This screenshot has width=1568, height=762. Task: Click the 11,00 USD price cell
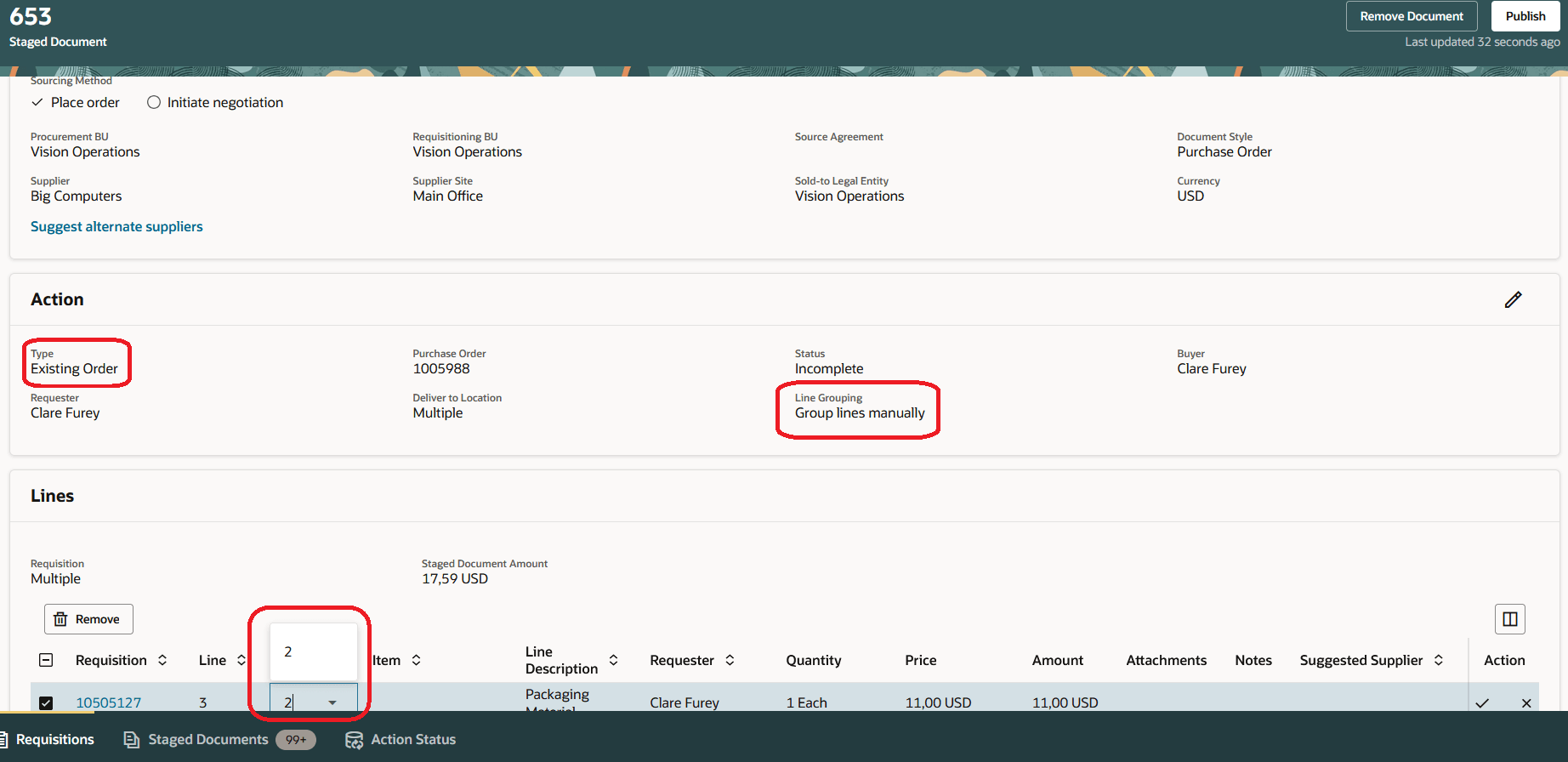pyautogui.click(x=938, y=702)
